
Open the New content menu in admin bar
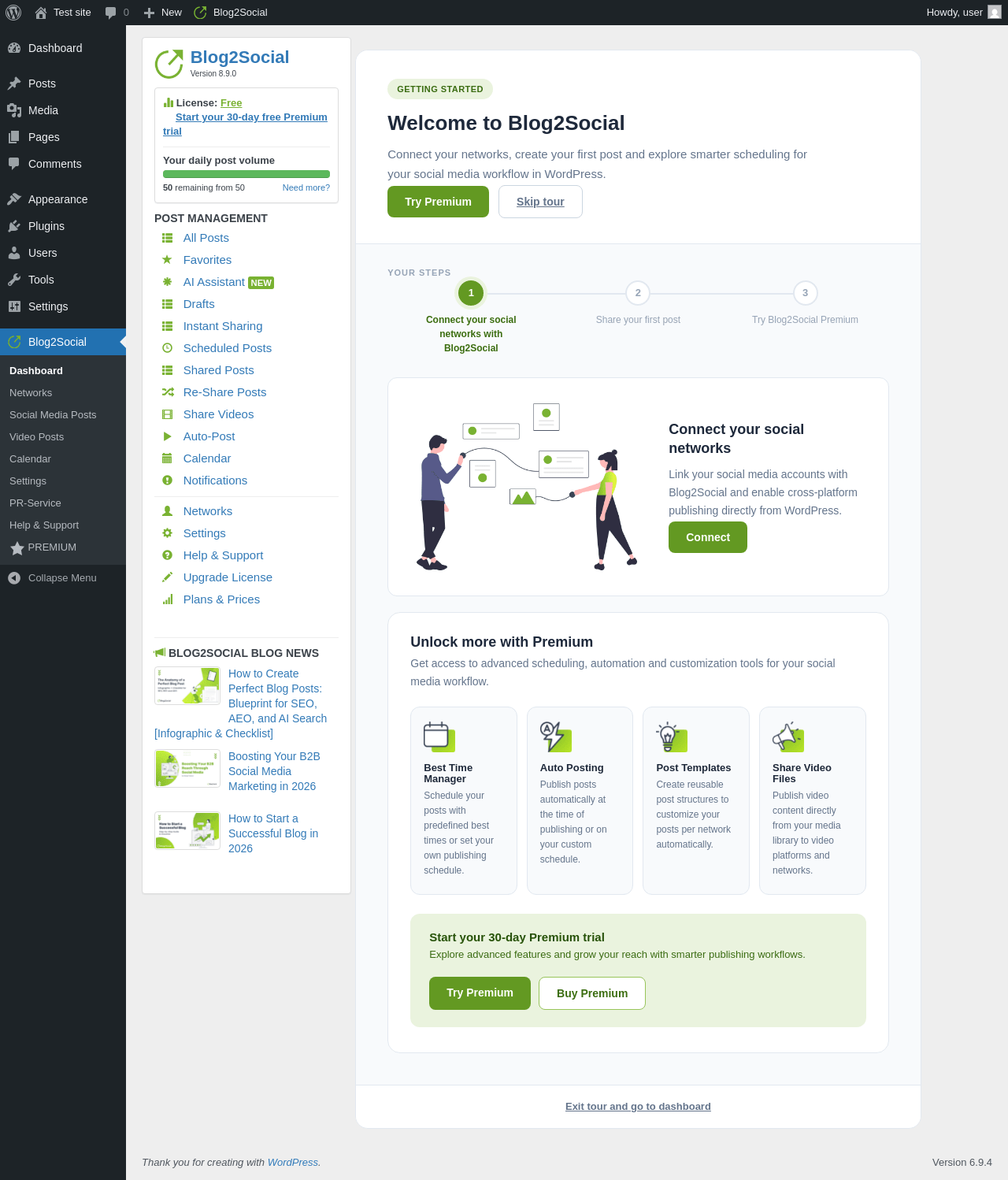(162, 13)
